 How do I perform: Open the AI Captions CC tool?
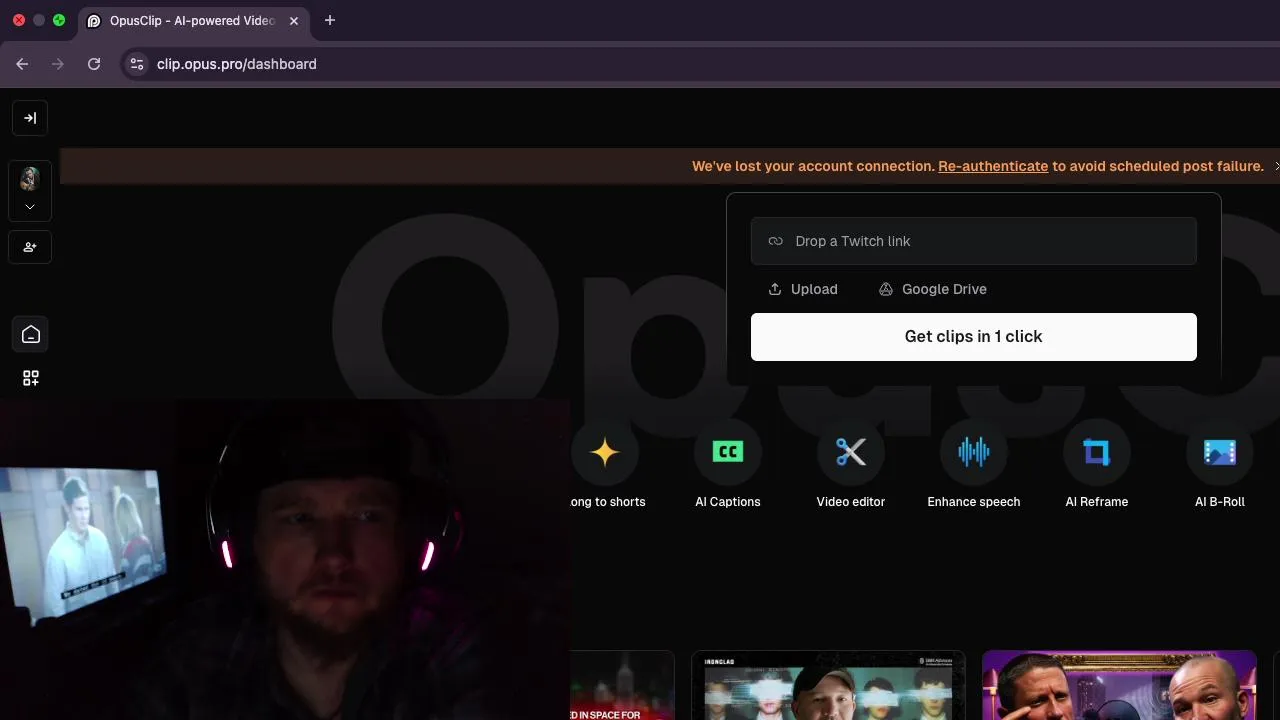pos(728,452)
